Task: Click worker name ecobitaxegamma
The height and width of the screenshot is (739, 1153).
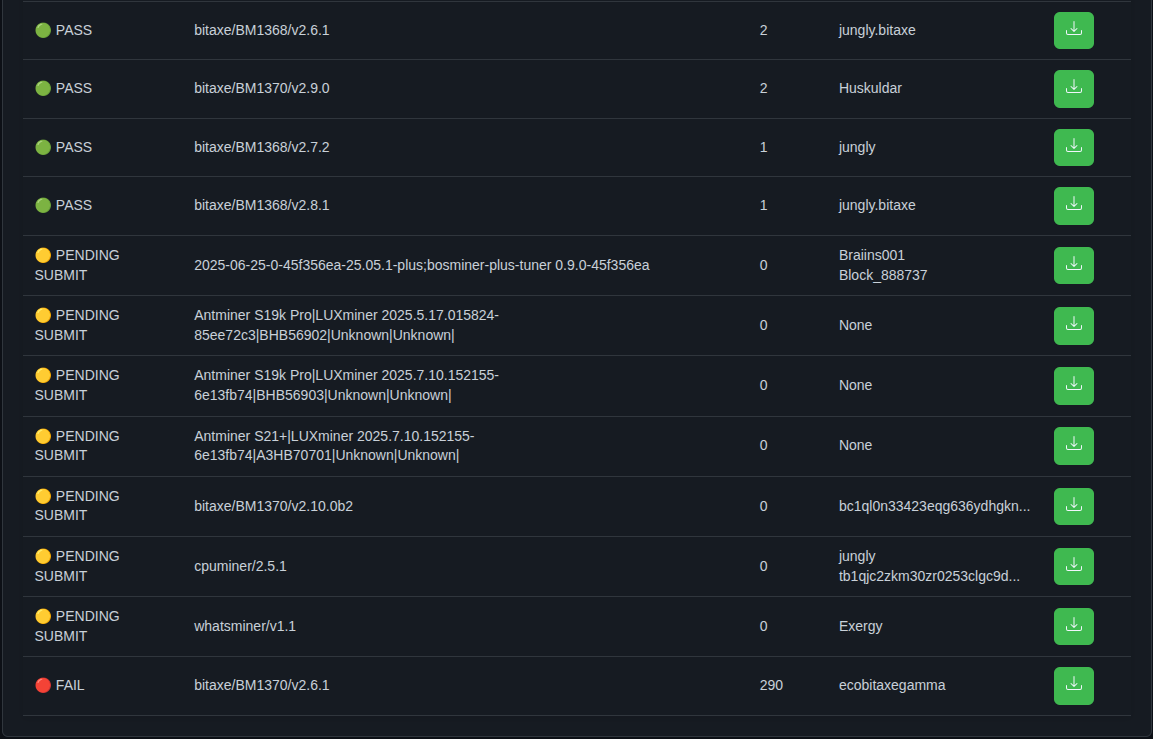Action: (892, 685)
